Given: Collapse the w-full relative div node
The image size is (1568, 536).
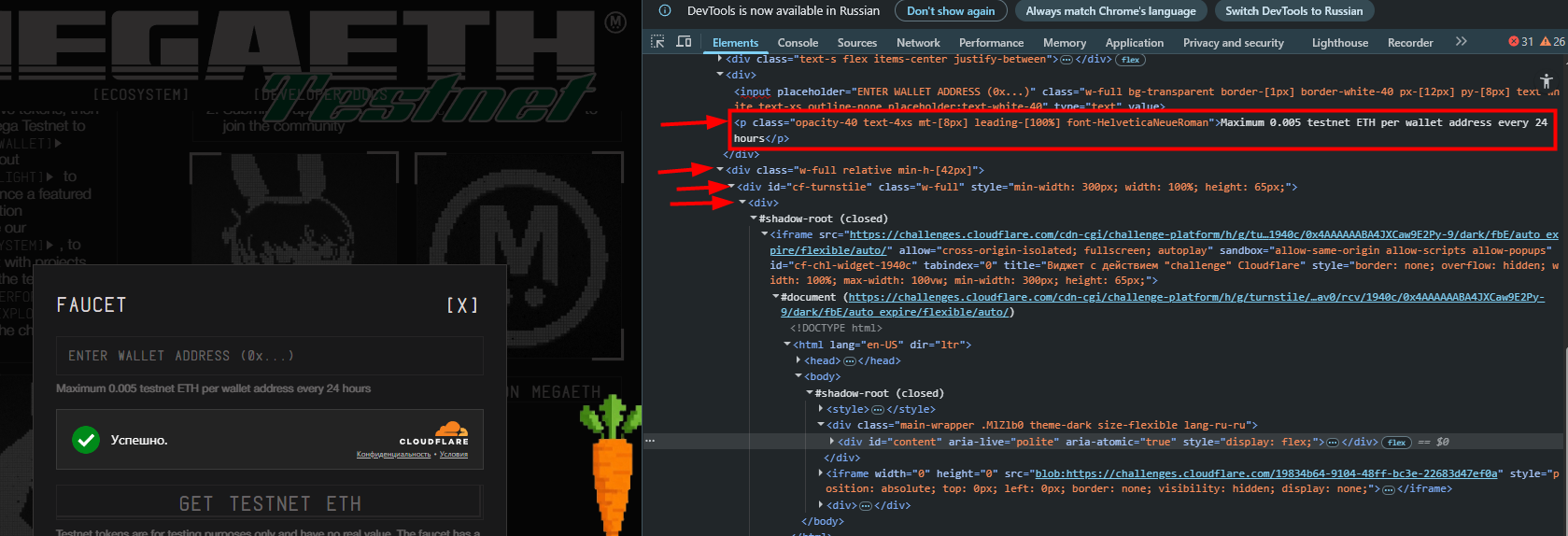Looking at the screenshot, I should point(720,170).
